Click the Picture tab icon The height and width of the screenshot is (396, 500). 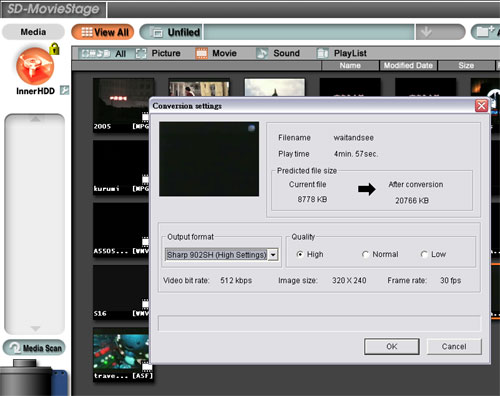141,53
